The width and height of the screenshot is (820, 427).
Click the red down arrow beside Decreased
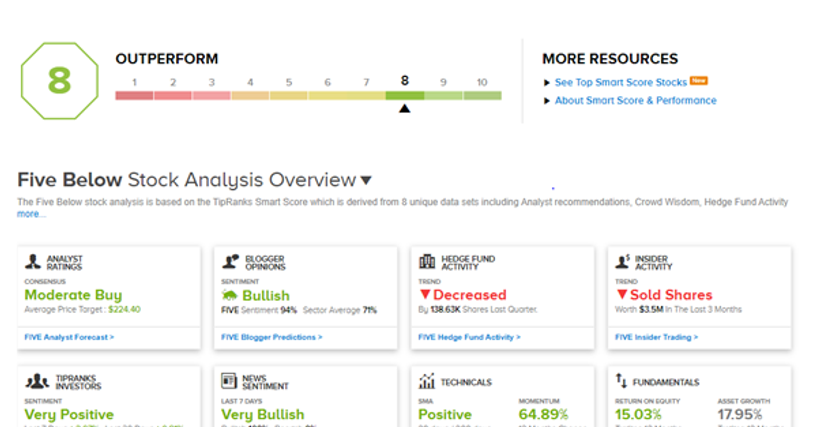click(x=425, y=294)
